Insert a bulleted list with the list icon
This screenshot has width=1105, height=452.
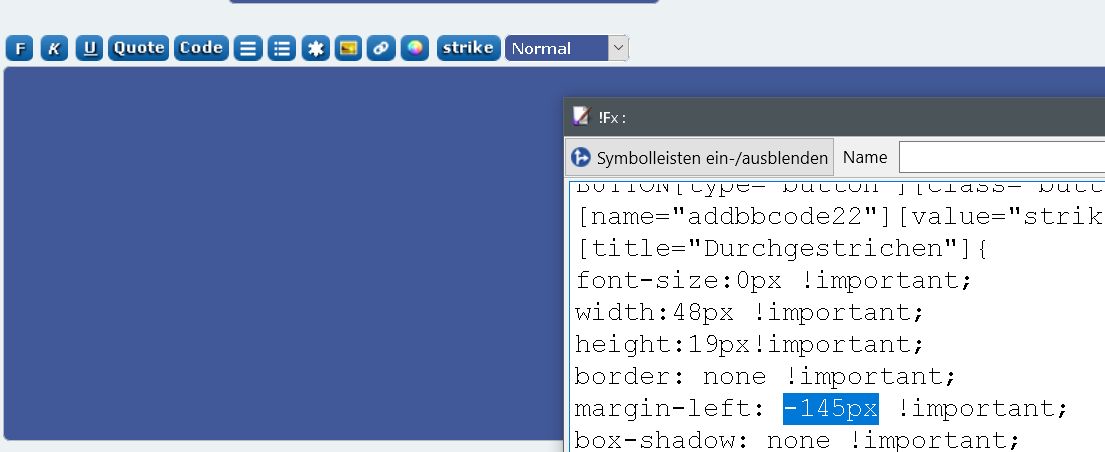click(x=282, y=48)
